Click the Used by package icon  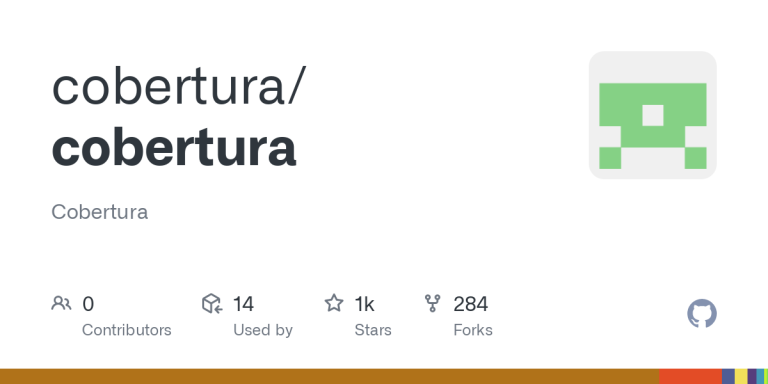(212, 304)
